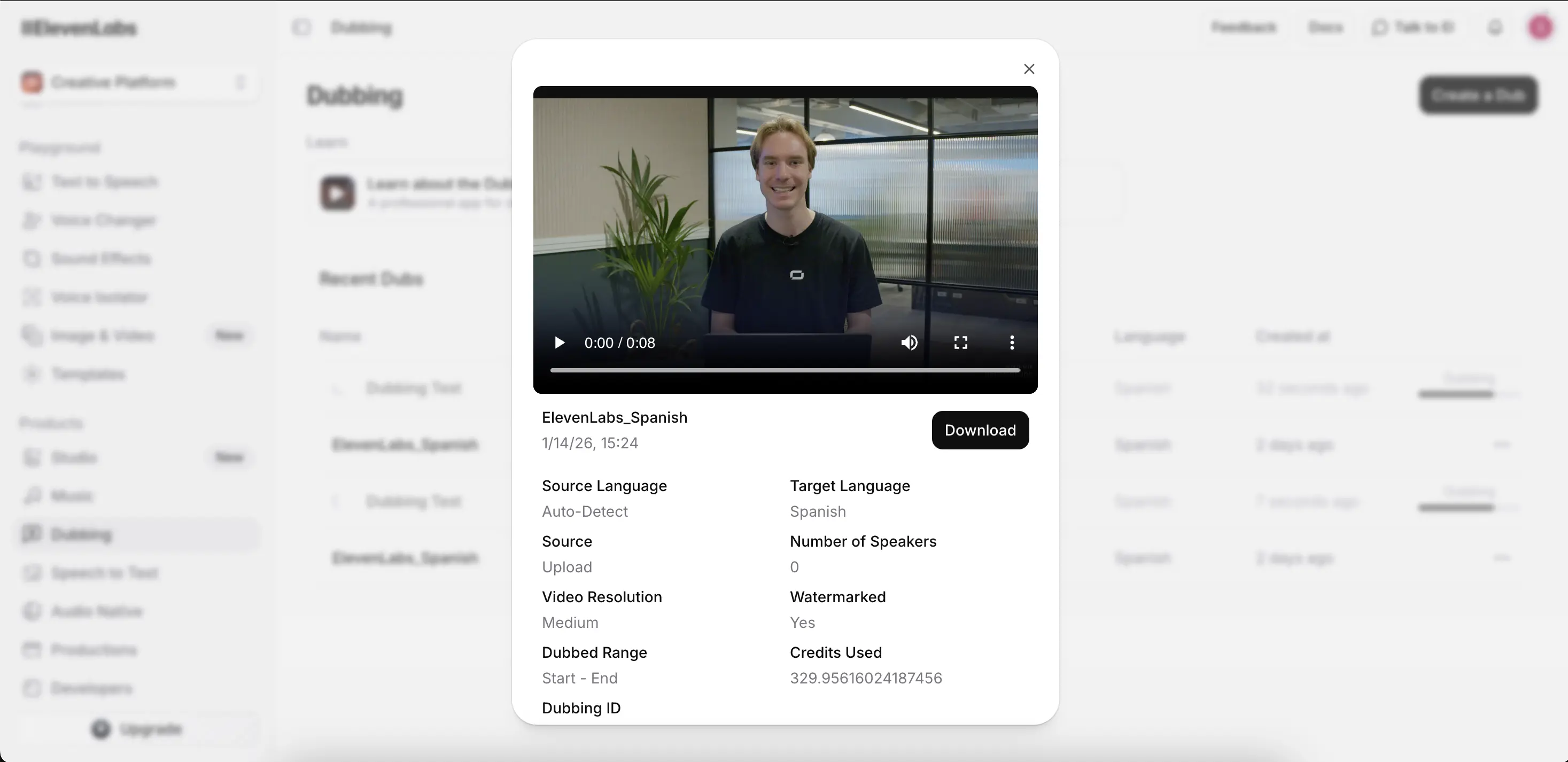This screenshot has height=762, width=1568.
Task: Open the Docs page from the top bar
Action: click(1326, 27)
